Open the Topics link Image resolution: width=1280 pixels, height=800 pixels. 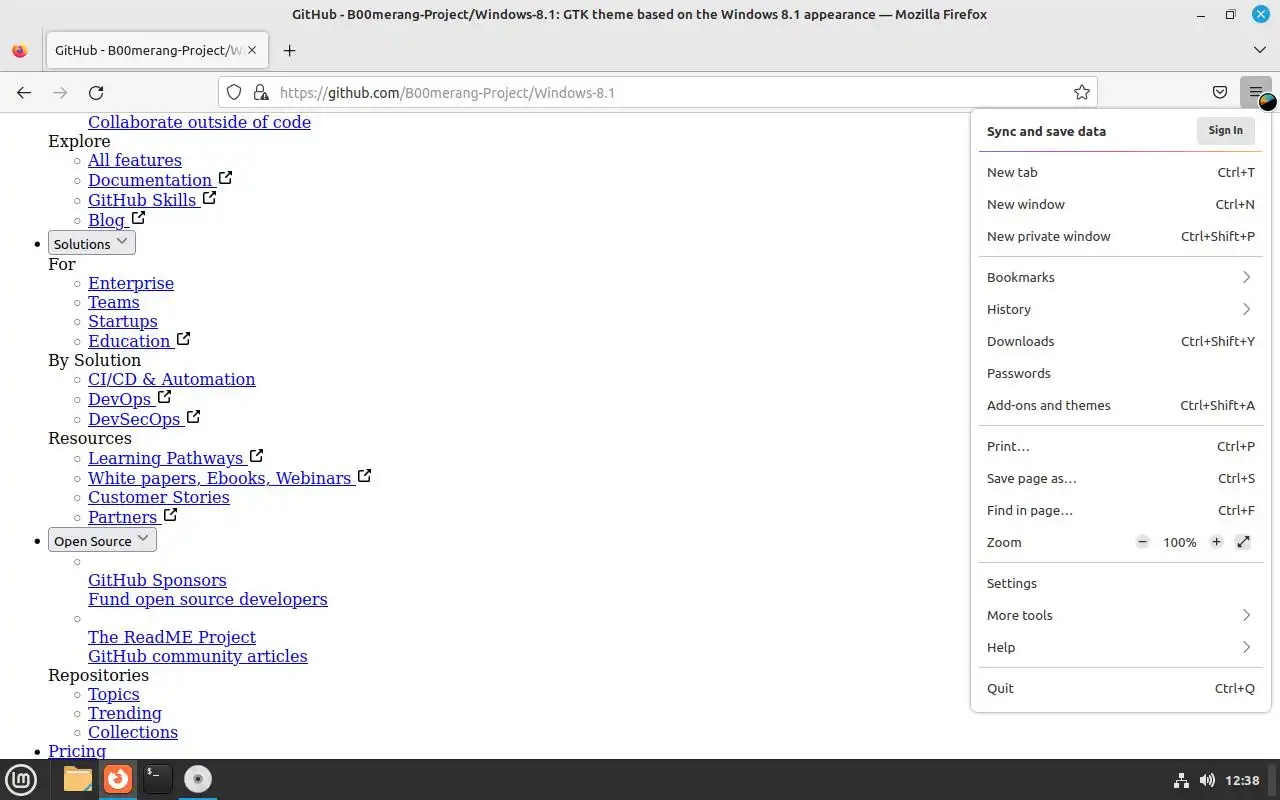coord(114,694)
